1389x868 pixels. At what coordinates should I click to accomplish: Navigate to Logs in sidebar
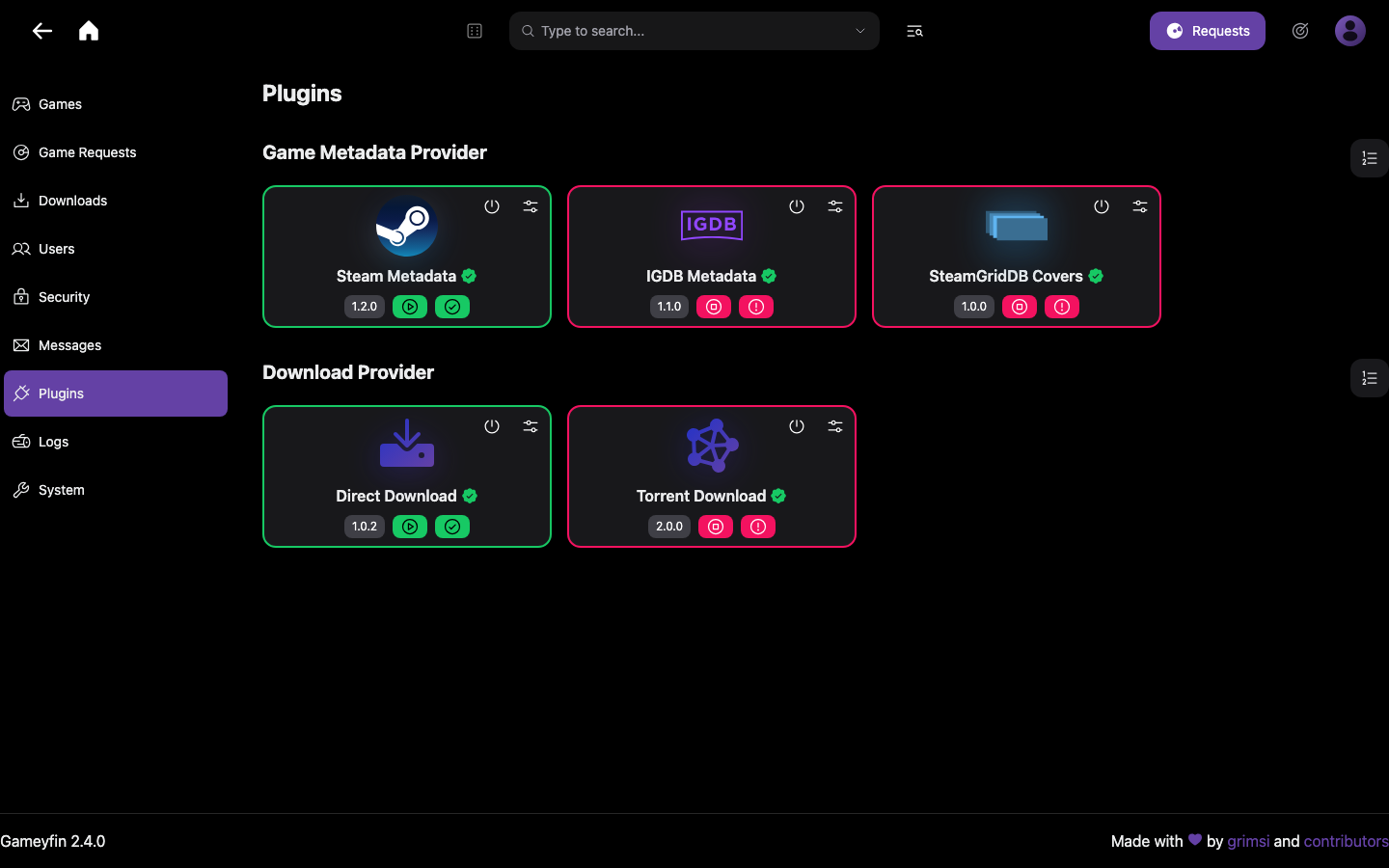coord(116,442)
